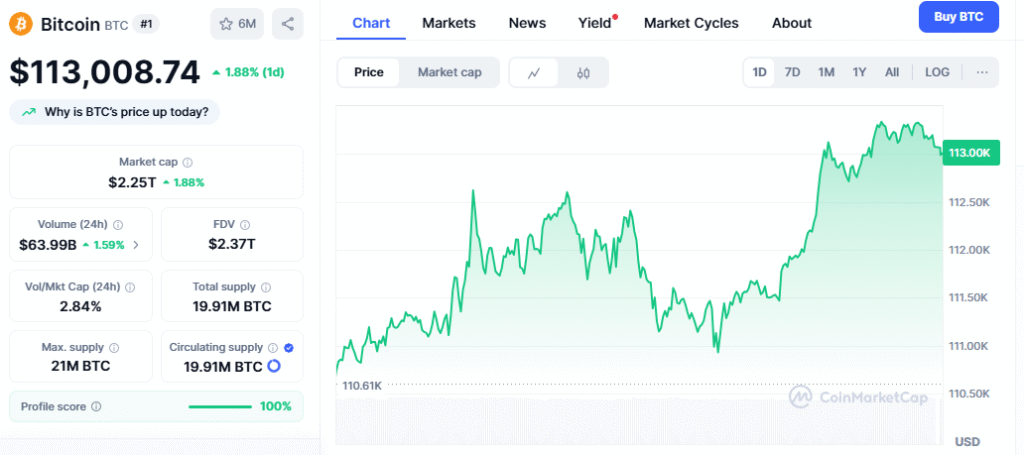Click the 113.00K current price label on chart
Screen dimensions: 1024x455
pos(970,153)
